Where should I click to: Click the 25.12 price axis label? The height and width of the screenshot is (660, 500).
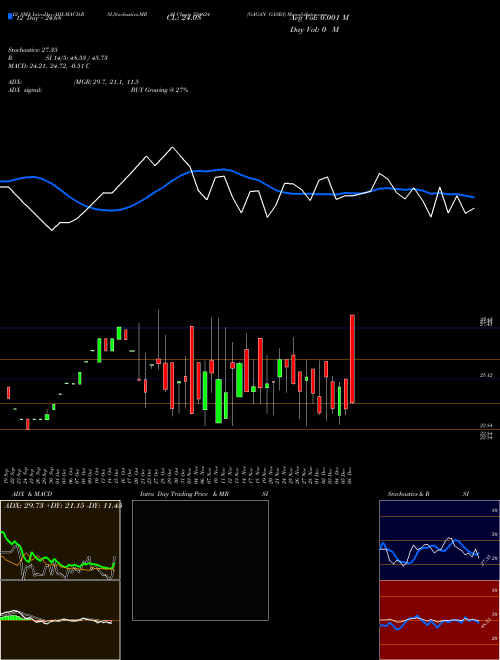click(x=486, y=375)
